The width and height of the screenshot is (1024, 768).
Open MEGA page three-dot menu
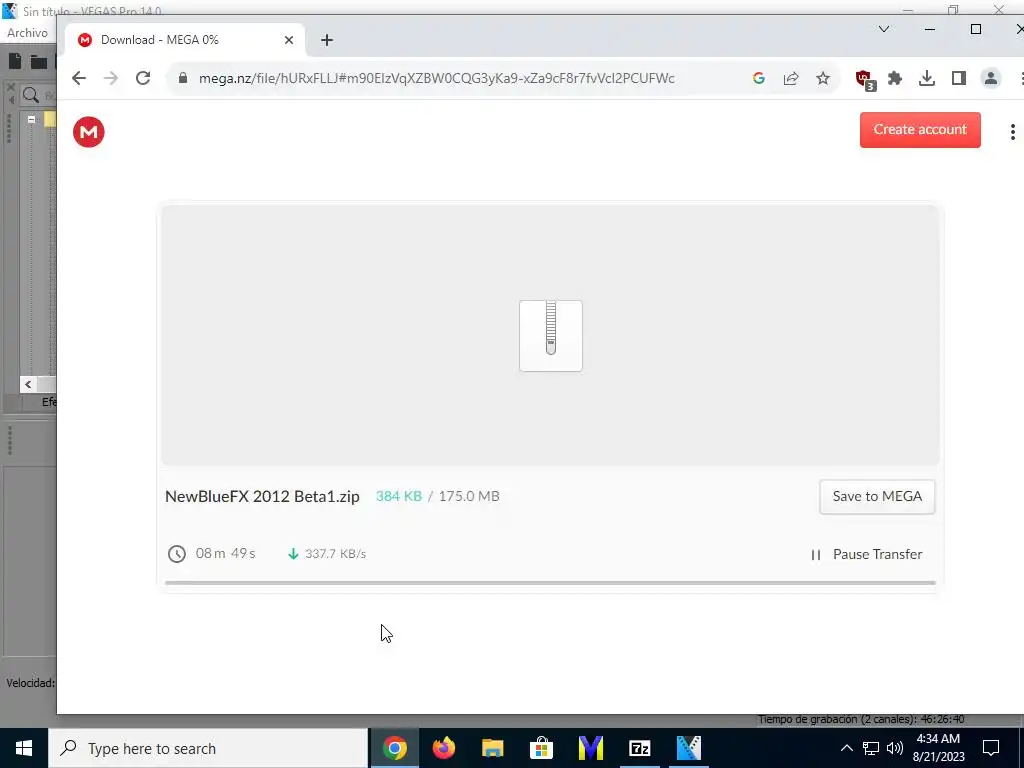1012,132
